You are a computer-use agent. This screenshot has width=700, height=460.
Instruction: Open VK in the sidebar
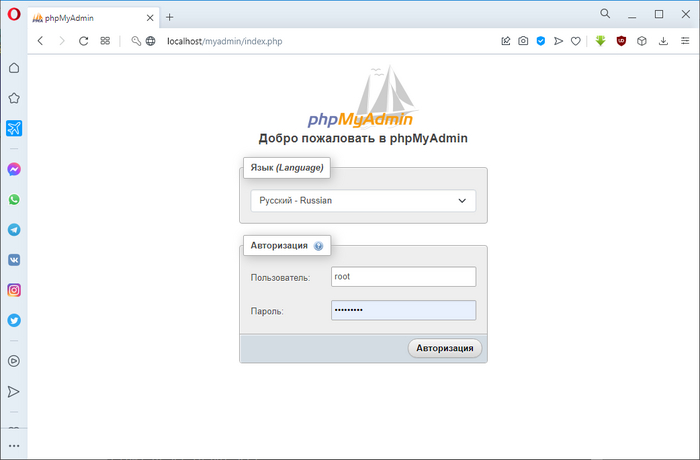point(14,260)
